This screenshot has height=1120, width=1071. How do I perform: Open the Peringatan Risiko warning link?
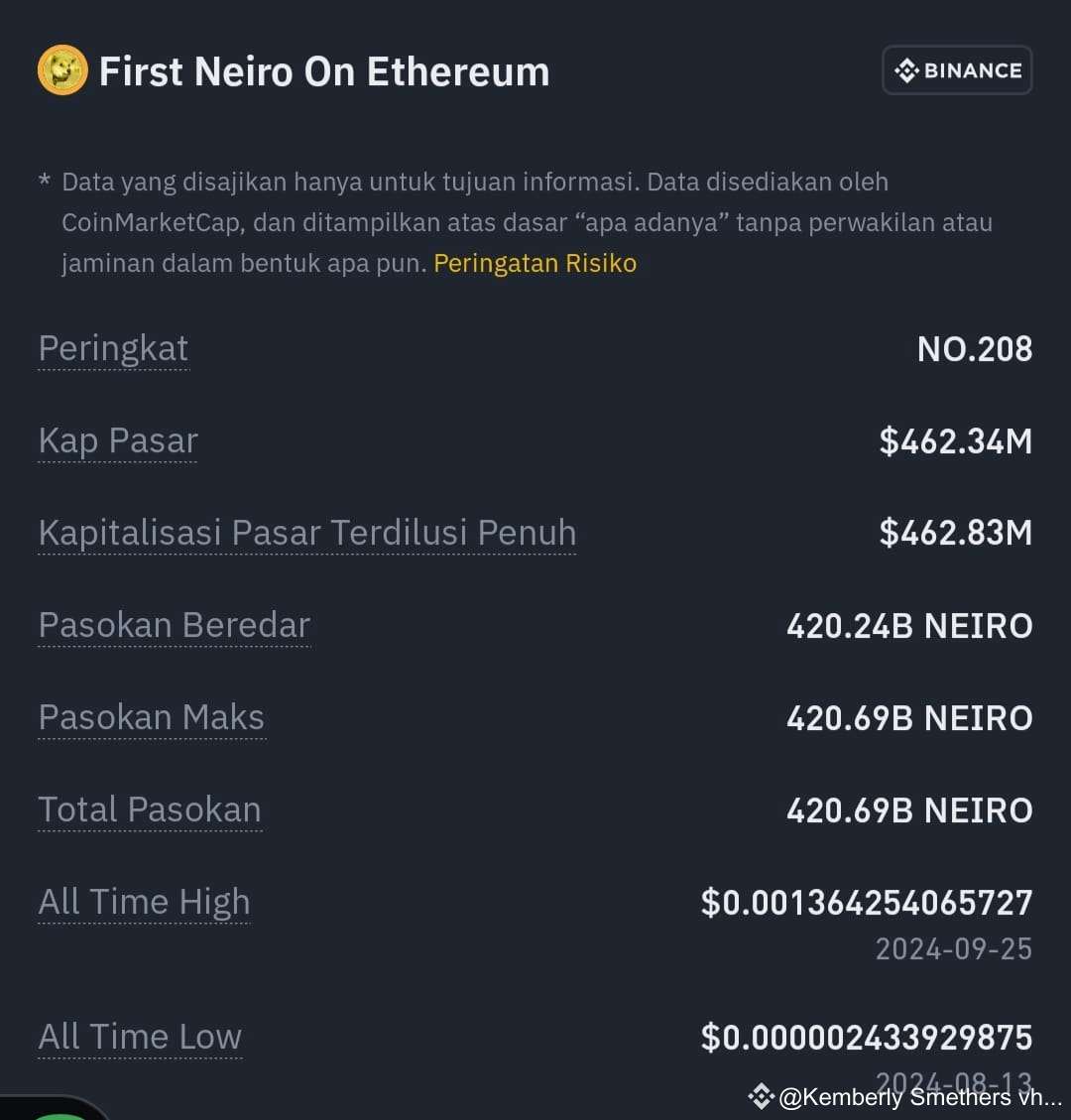(x=535, y=263)
